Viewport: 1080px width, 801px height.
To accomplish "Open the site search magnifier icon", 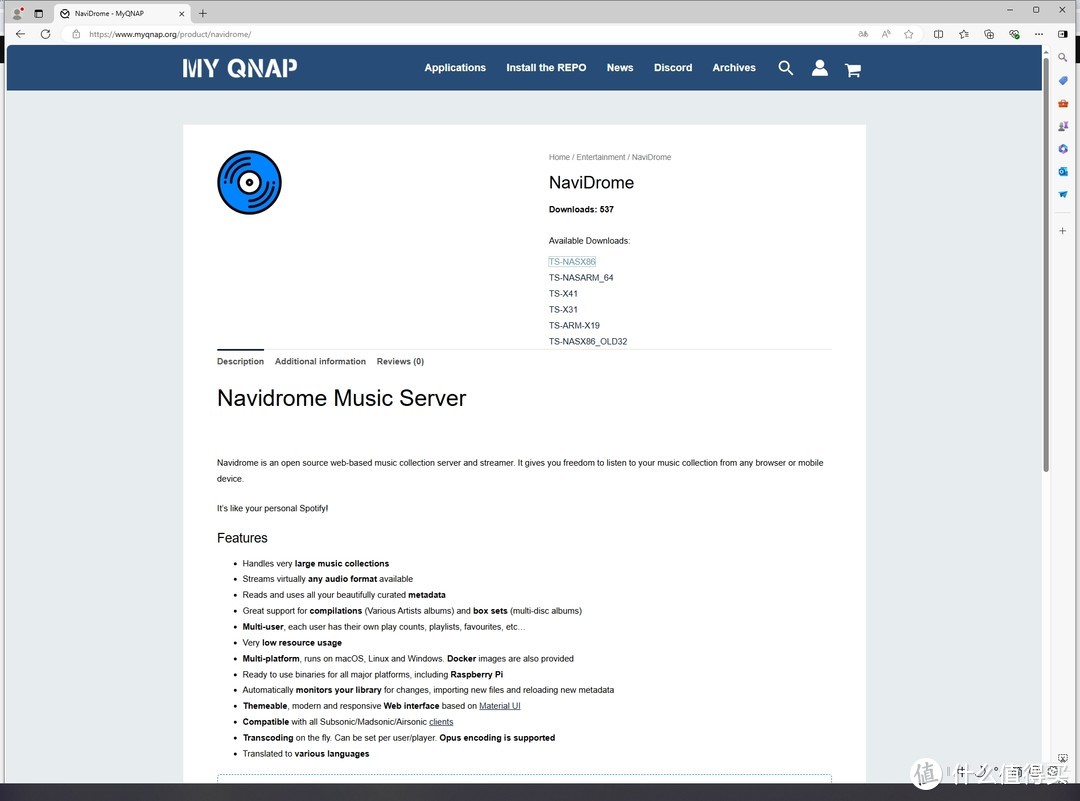I will (x=785, y=68).
